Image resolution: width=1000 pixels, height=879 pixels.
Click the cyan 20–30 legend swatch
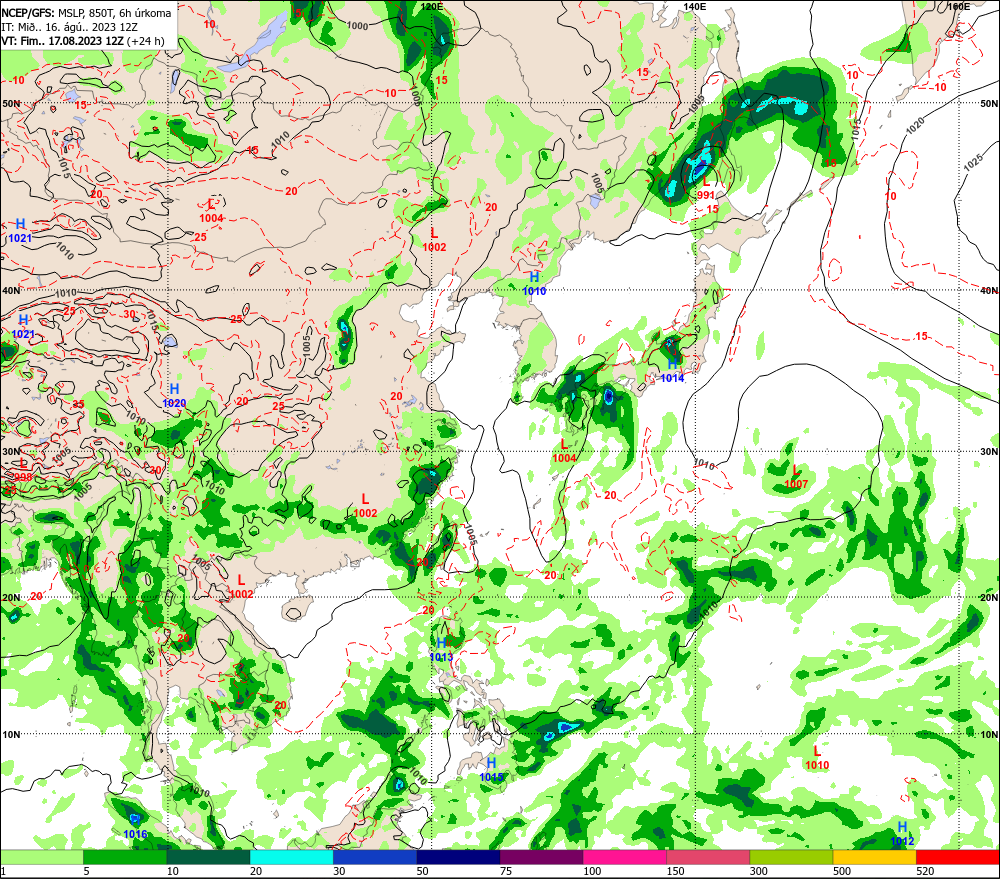[291, 857]
